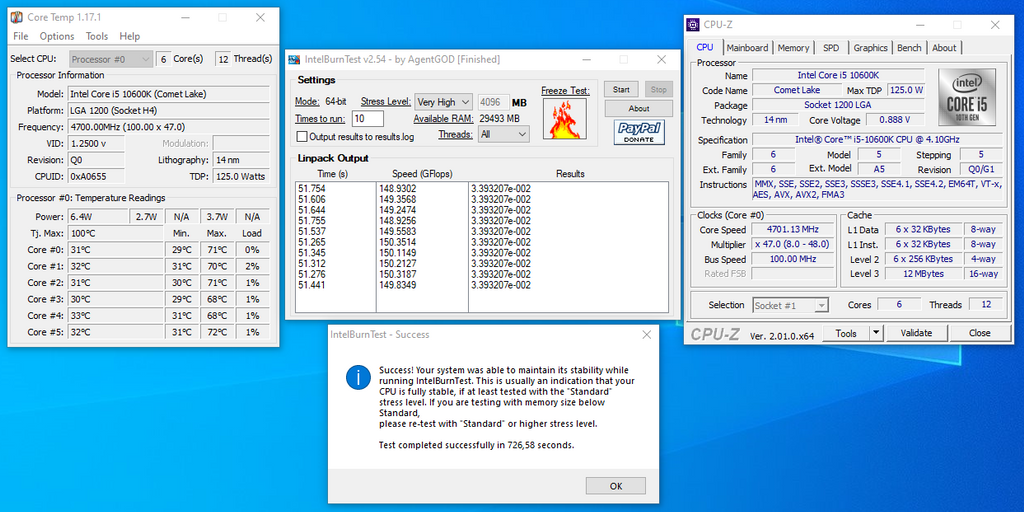This screenshot has width=1024, height=512.
Task: Click the Core Voltage 0.888 V field
Action: tap(894, 120)
